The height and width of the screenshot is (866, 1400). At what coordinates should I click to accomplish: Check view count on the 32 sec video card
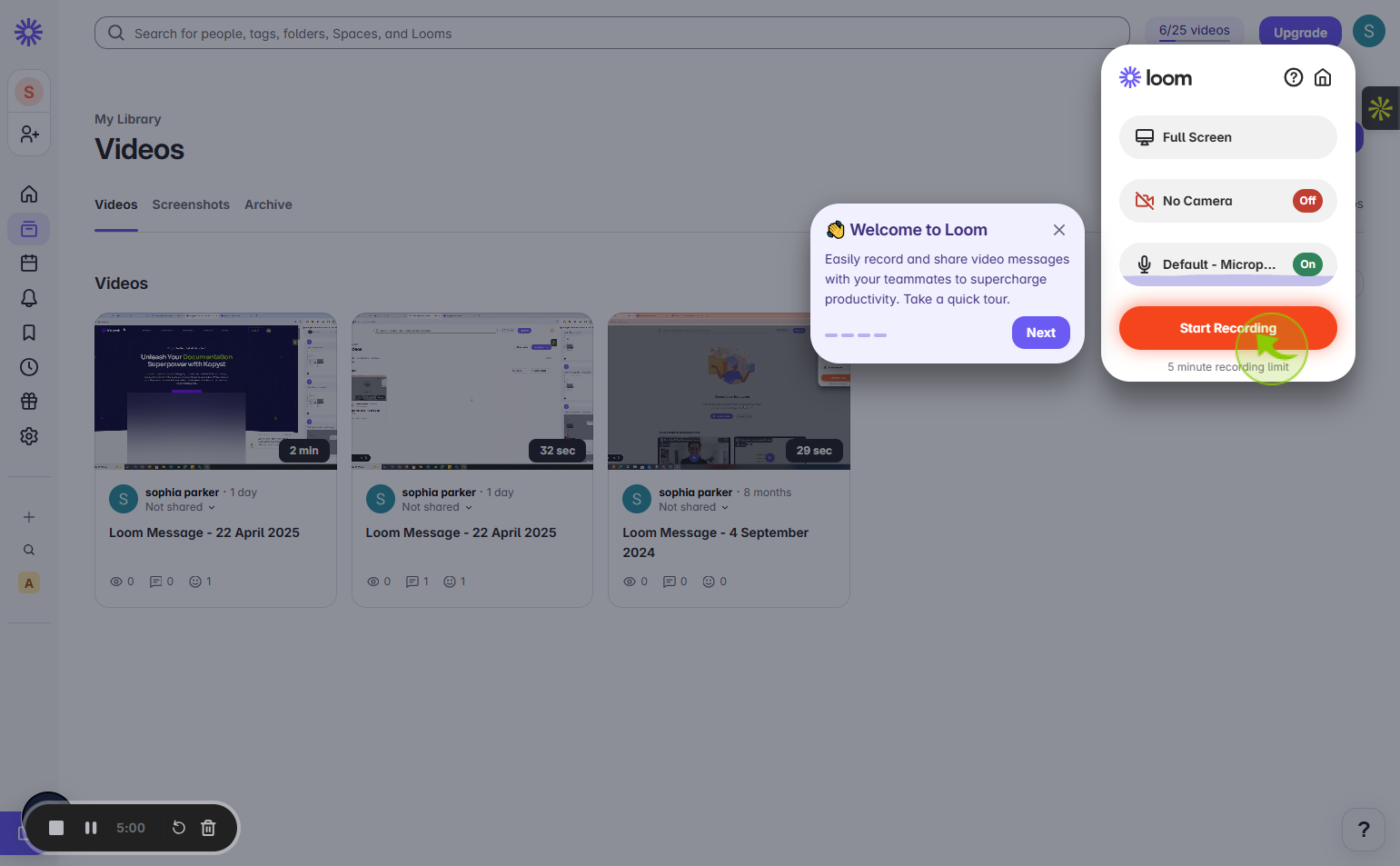click(378, 582)
